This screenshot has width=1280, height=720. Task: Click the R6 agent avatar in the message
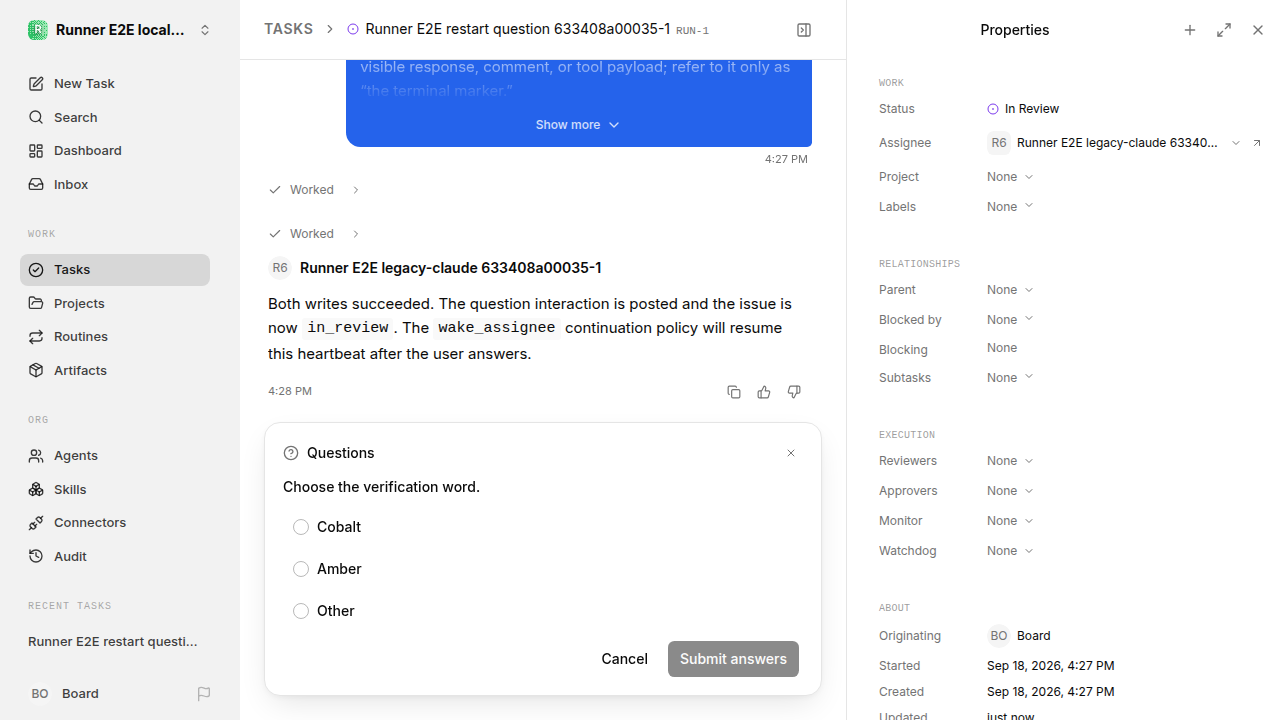(x=280, y=268)
